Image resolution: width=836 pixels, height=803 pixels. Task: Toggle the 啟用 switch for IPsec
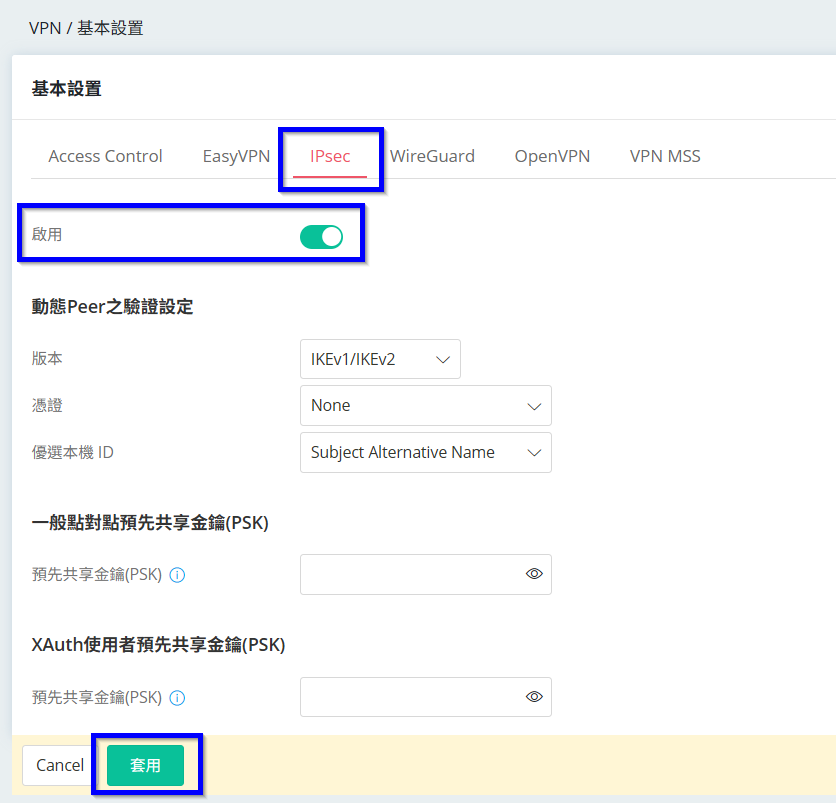pos(321,236)
